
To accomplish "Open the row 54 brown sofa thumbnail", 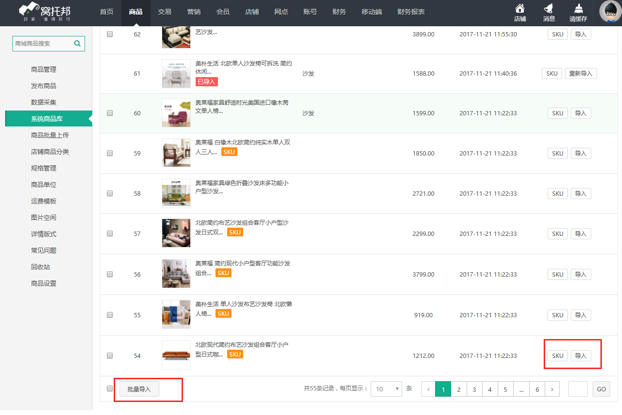I will click(176, 355).
